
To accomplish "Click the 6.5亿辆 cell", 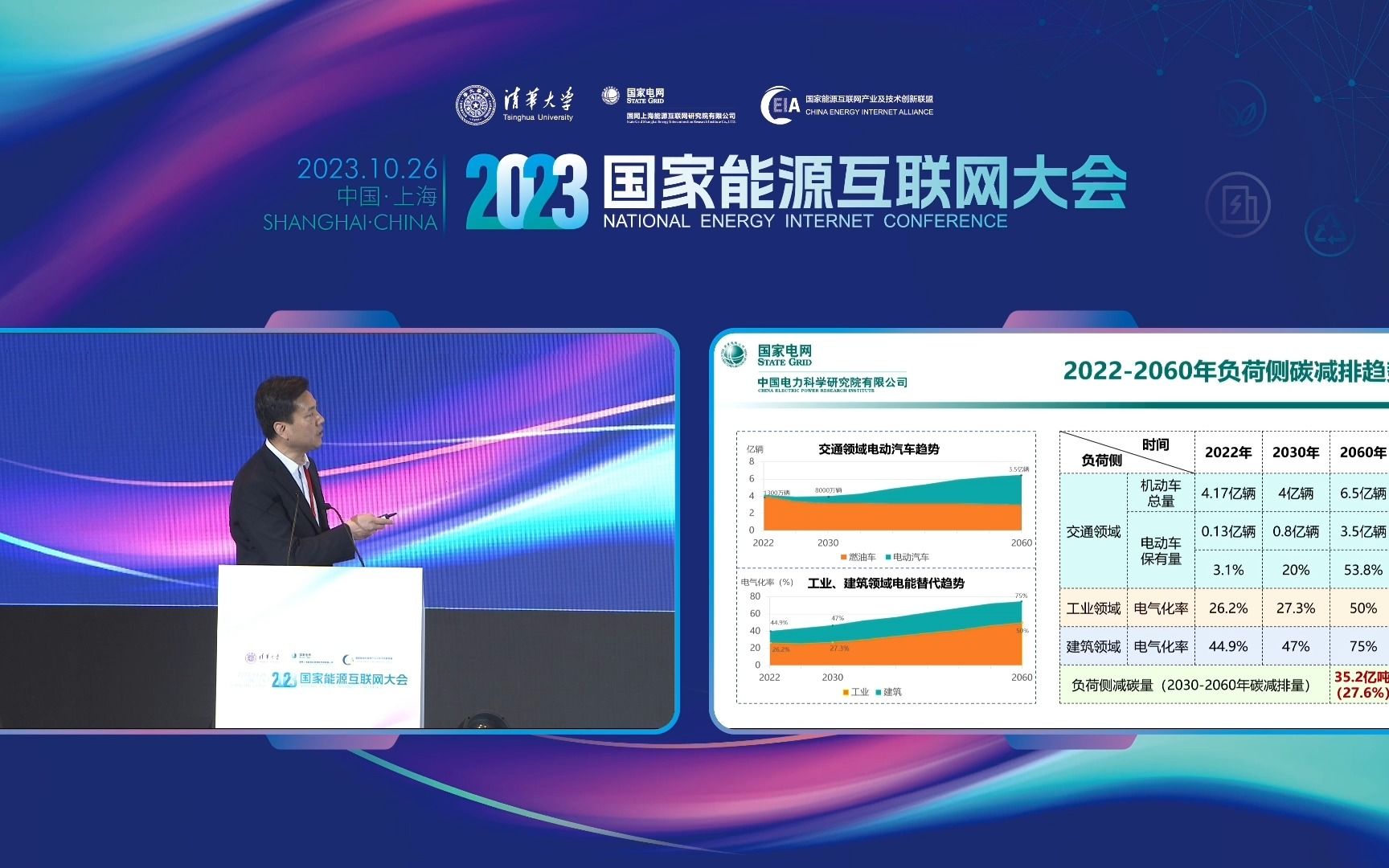I will (1360, 493).
